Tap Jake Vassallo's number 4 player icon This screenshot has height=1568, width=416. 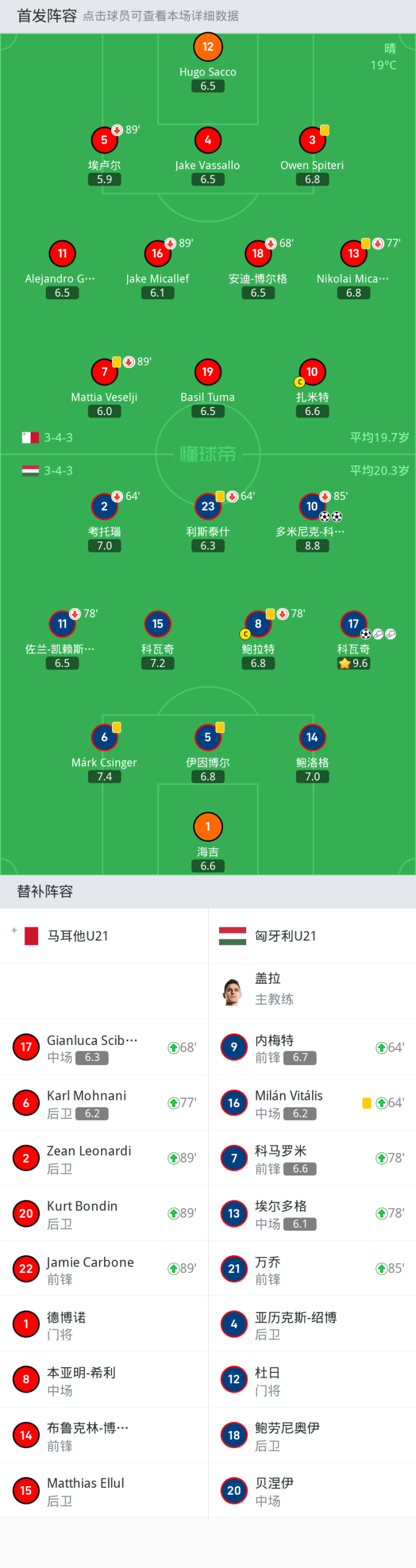[x=207, y=141]
